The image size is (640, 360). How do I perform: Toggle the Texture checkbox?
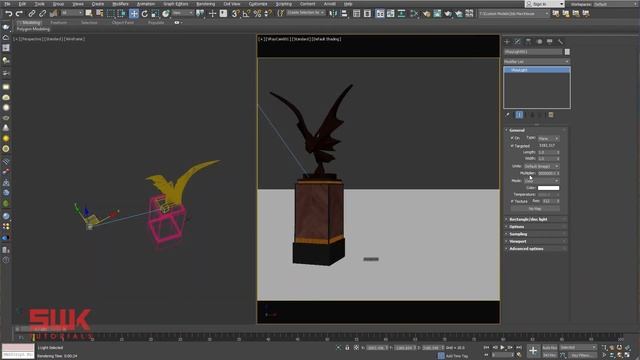tap(512, 201)
